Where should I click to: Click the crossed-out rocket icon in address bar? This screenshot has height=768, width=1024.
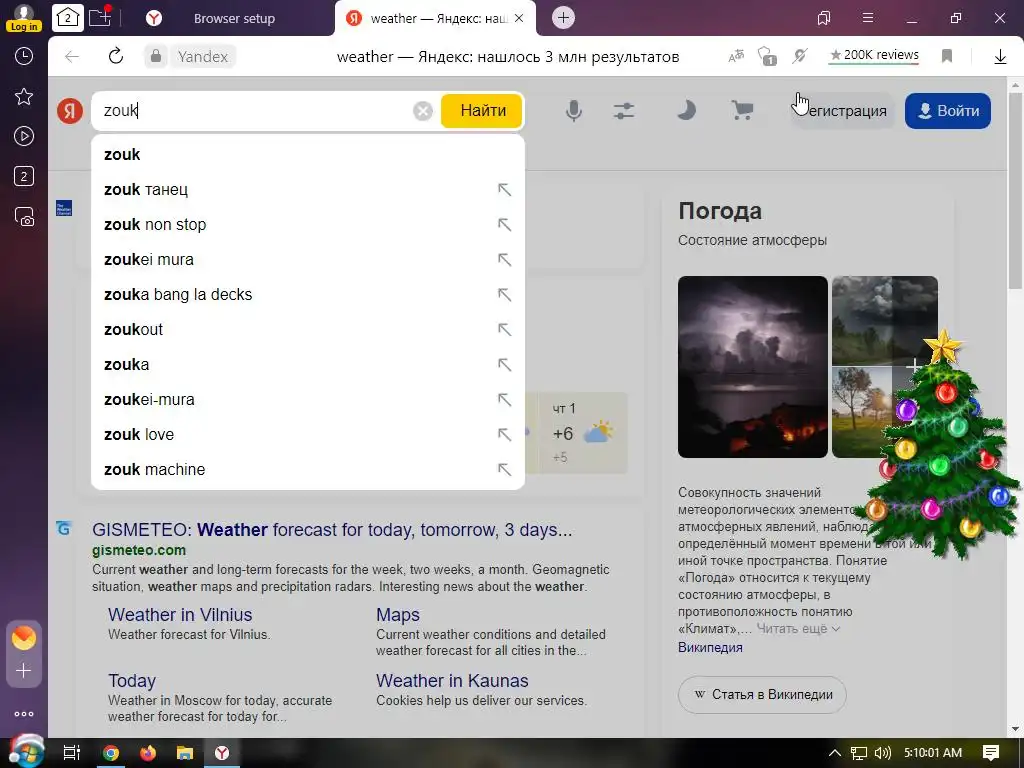[x=800, y=56]
